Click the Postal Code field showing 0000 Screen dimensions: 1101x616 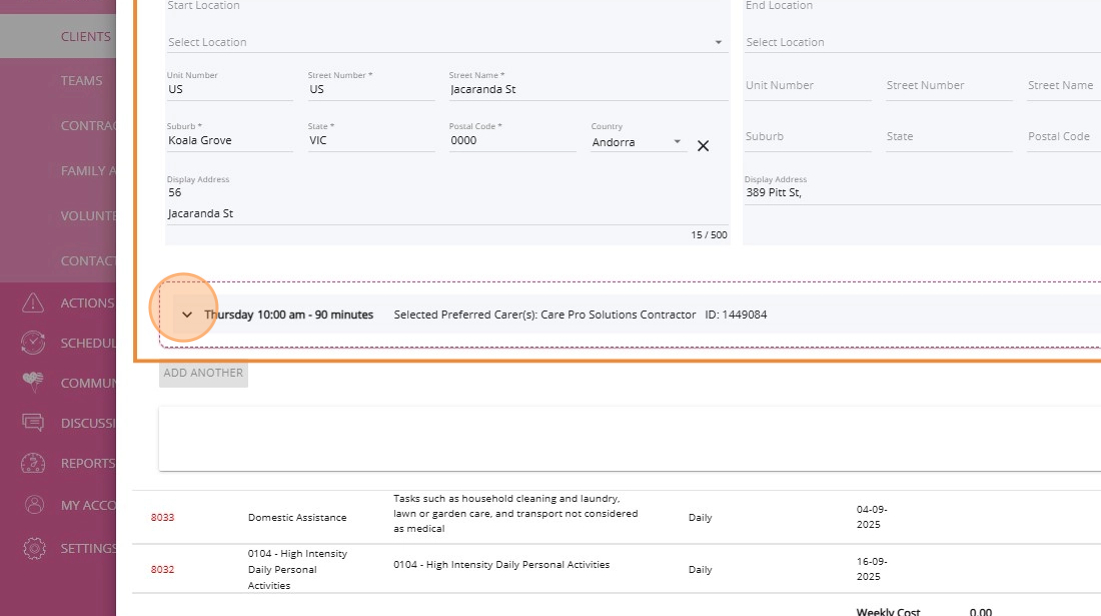511,141
